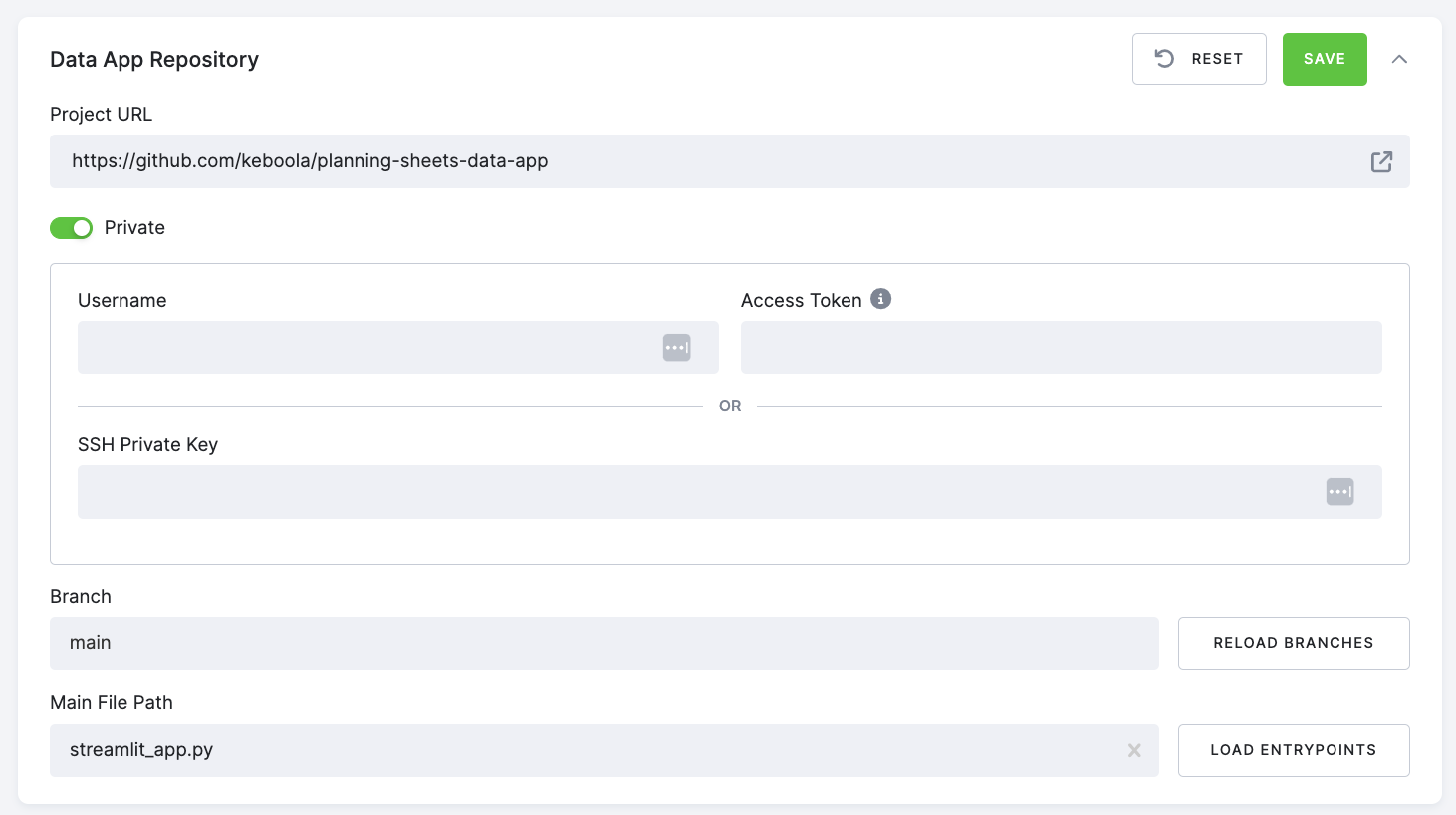The width and height of the screenshot is (1456, 815).
Task: Click the OR divider between credential options
Action: tap(730, 406)
